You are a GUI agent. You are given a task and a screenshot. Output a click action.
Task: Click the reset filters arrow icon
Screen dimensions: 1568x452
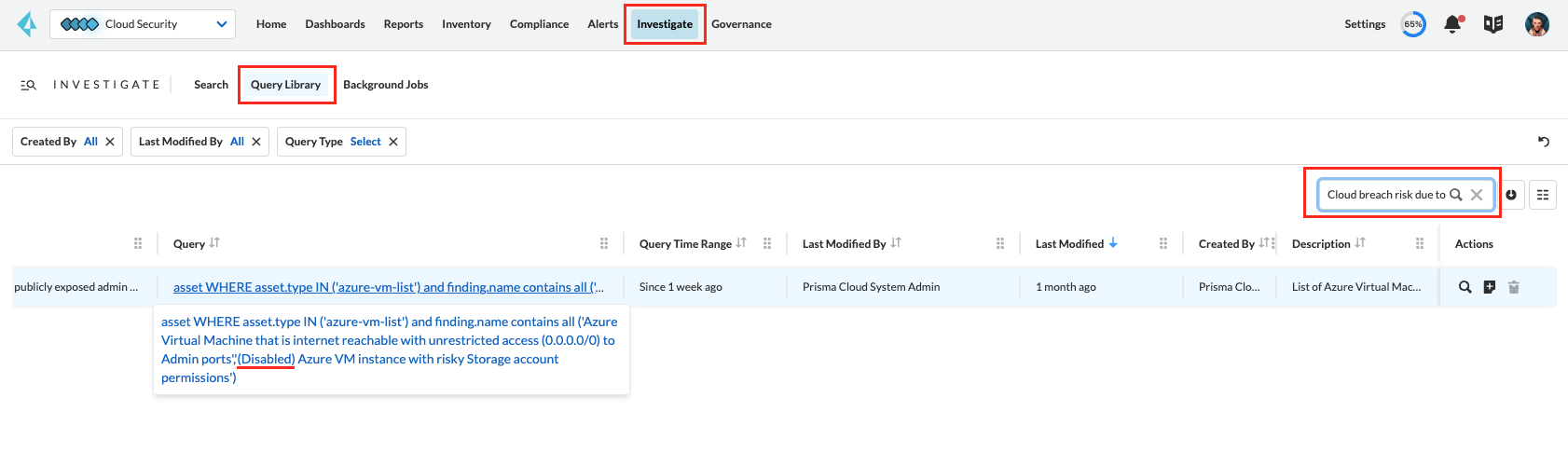(1544, 142)
